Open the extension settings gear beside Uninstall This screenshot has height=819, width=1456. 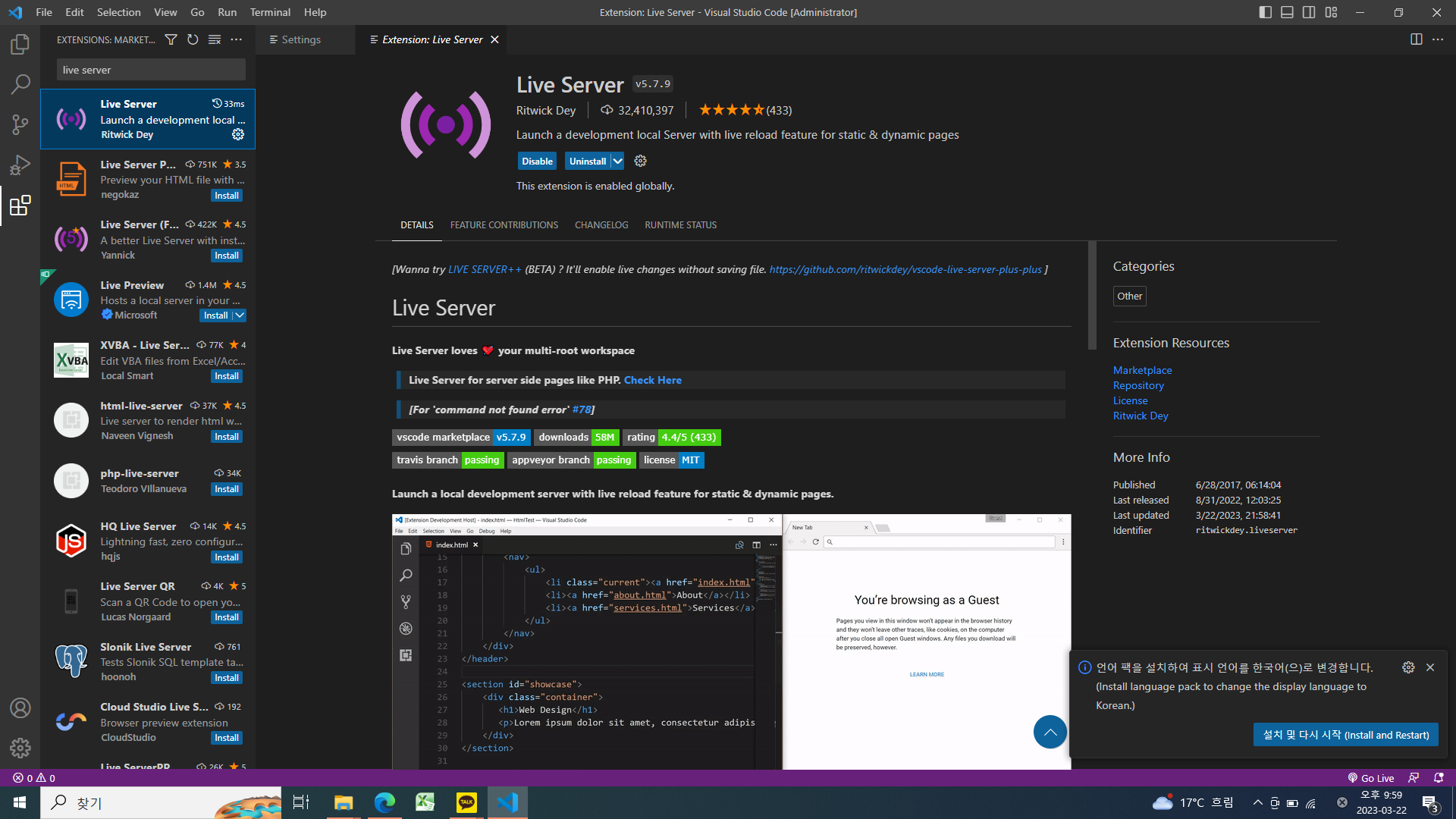(641, 161)
